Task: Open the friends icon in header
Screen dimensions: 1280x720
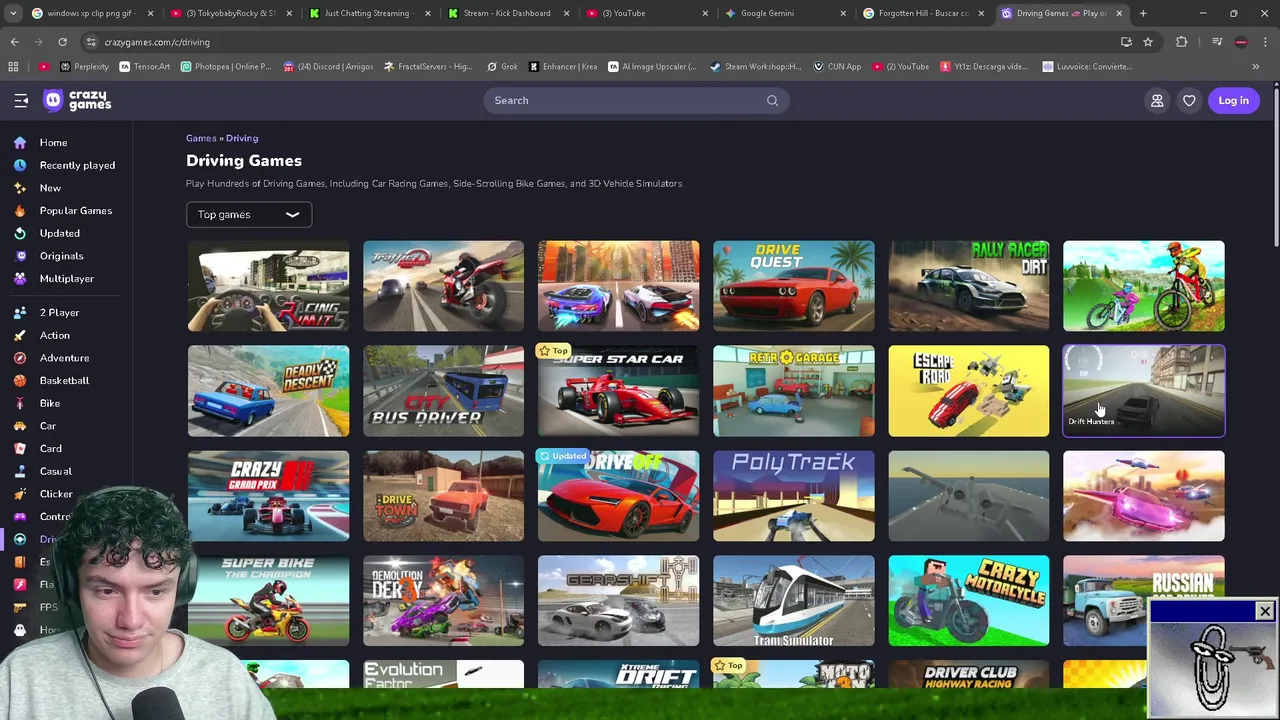Action: 1157,100
